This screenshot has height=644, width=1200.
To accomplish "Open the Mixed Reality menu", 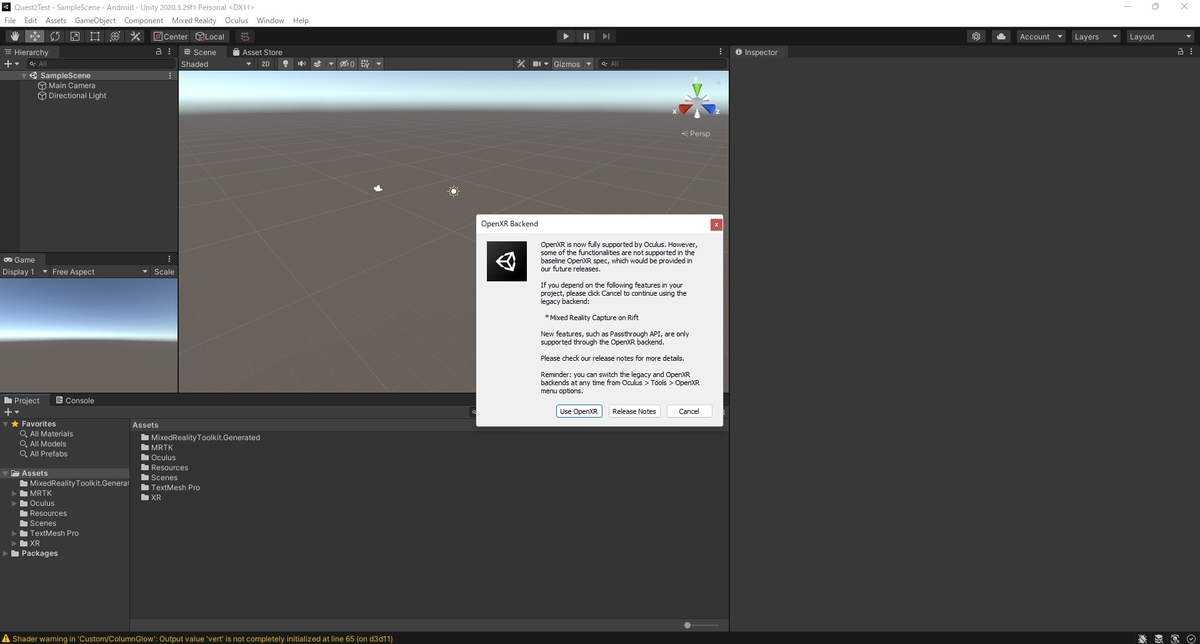I will (x=194, y=20).
